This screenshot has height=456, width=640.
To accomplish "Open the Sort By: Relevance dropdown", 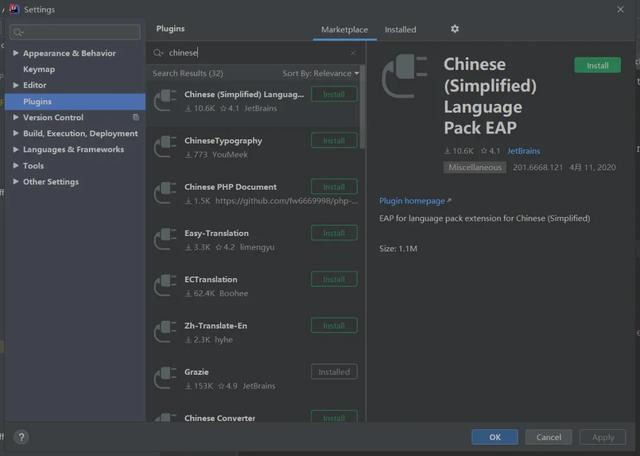I will coord(321,73).
